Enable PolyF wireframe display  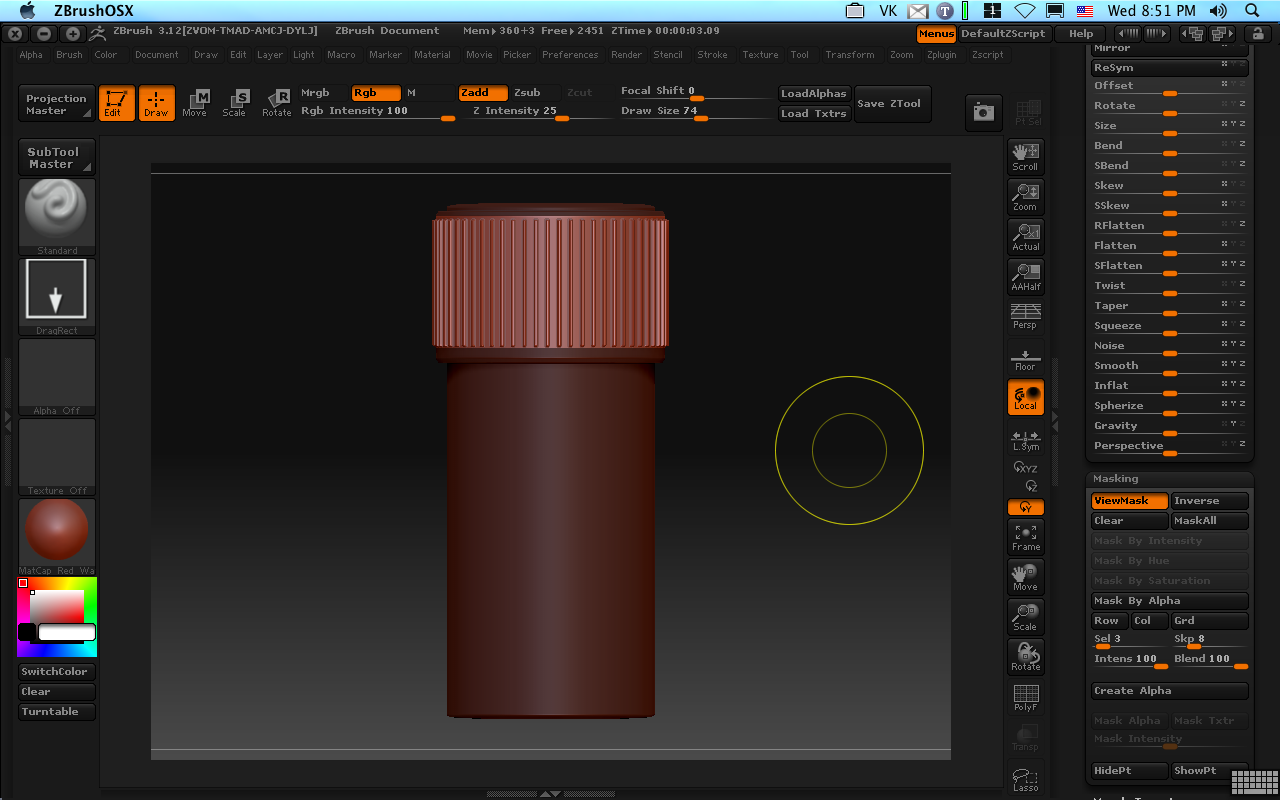click(1025, 697)
